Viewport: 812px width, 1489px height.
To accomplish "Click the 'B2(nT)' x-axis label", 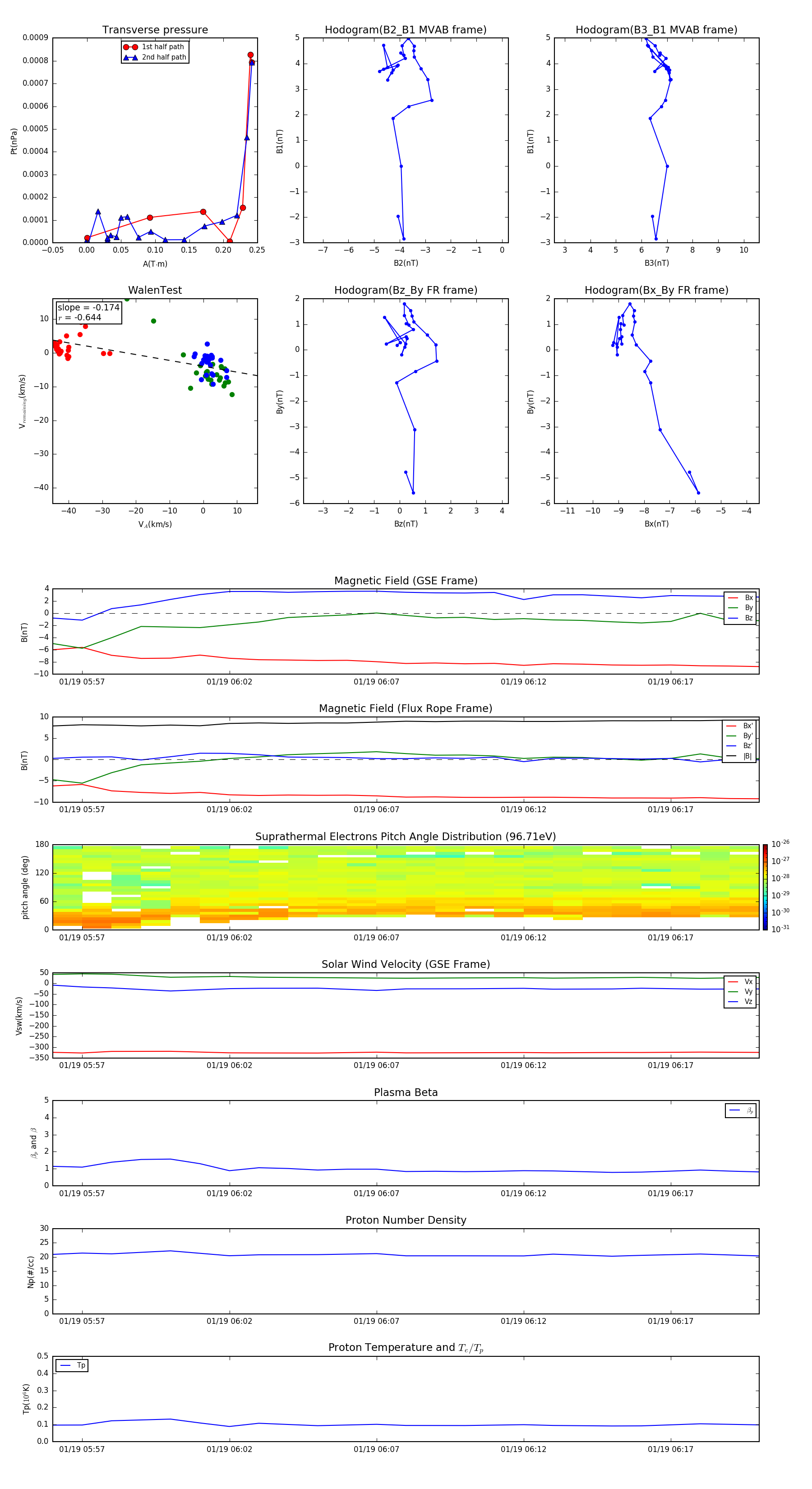I will coord(406,263).
